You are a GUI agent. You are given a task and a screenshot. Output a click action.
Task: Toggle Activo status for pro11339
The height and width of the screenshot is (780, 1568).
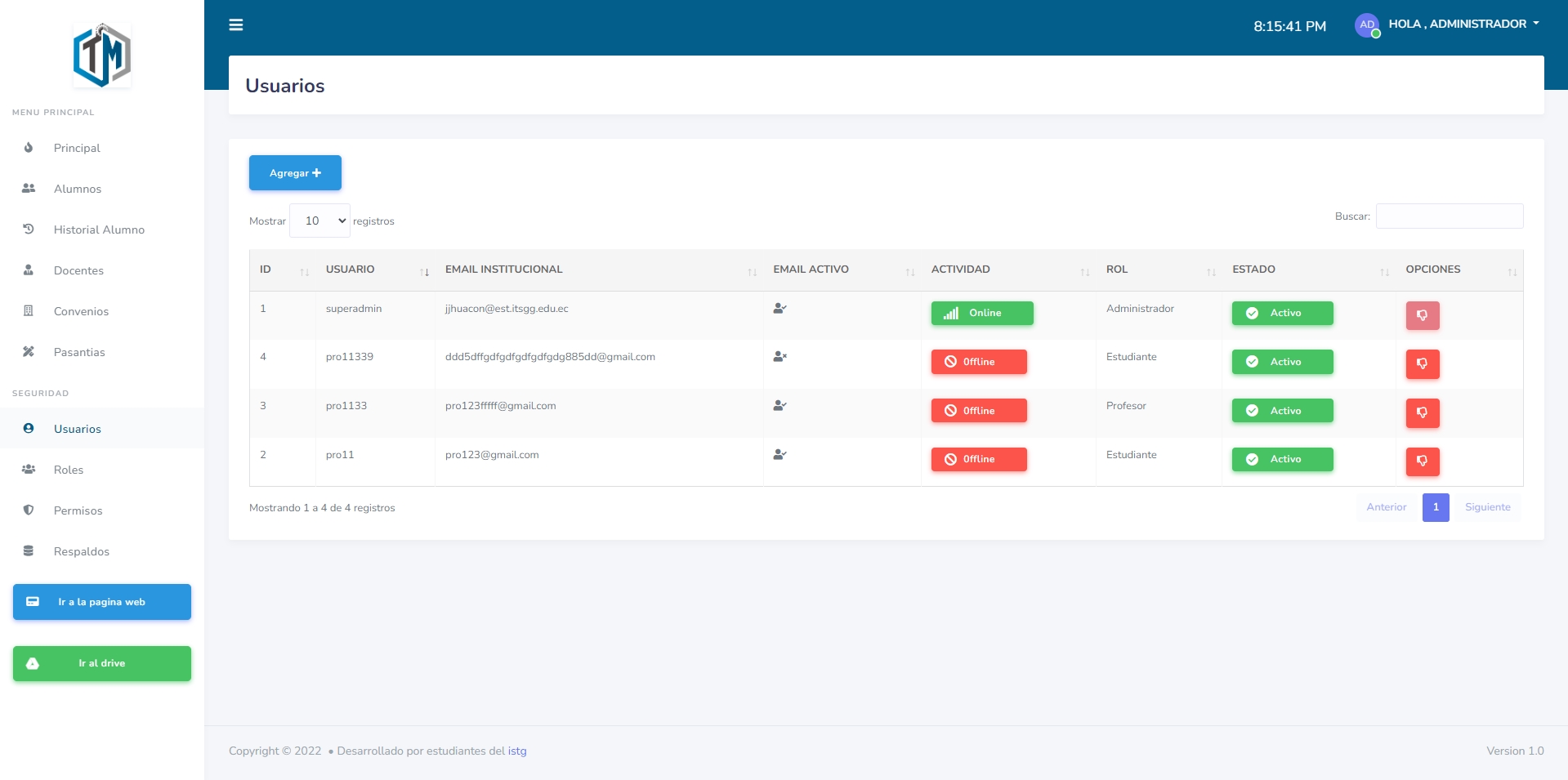coord(1283,362)
